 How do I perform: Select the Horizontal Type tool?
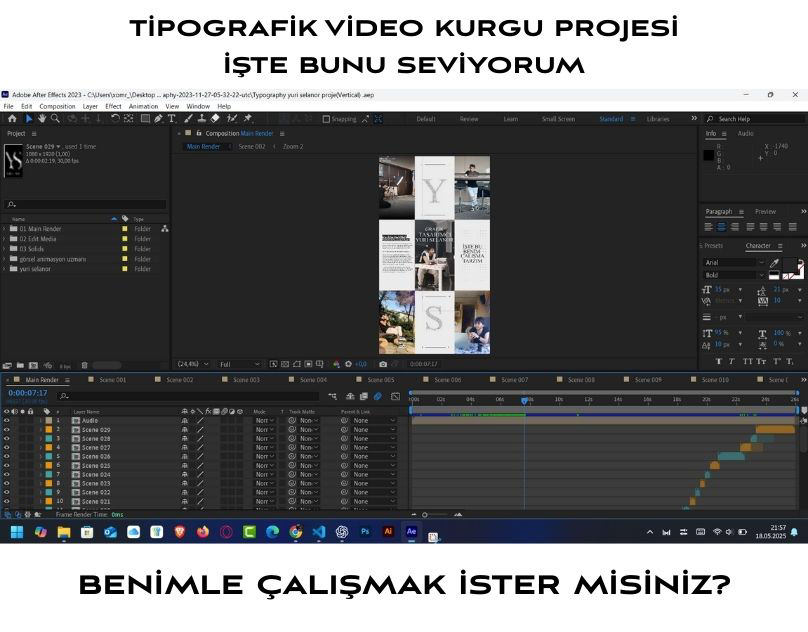(x=172, y=119)
